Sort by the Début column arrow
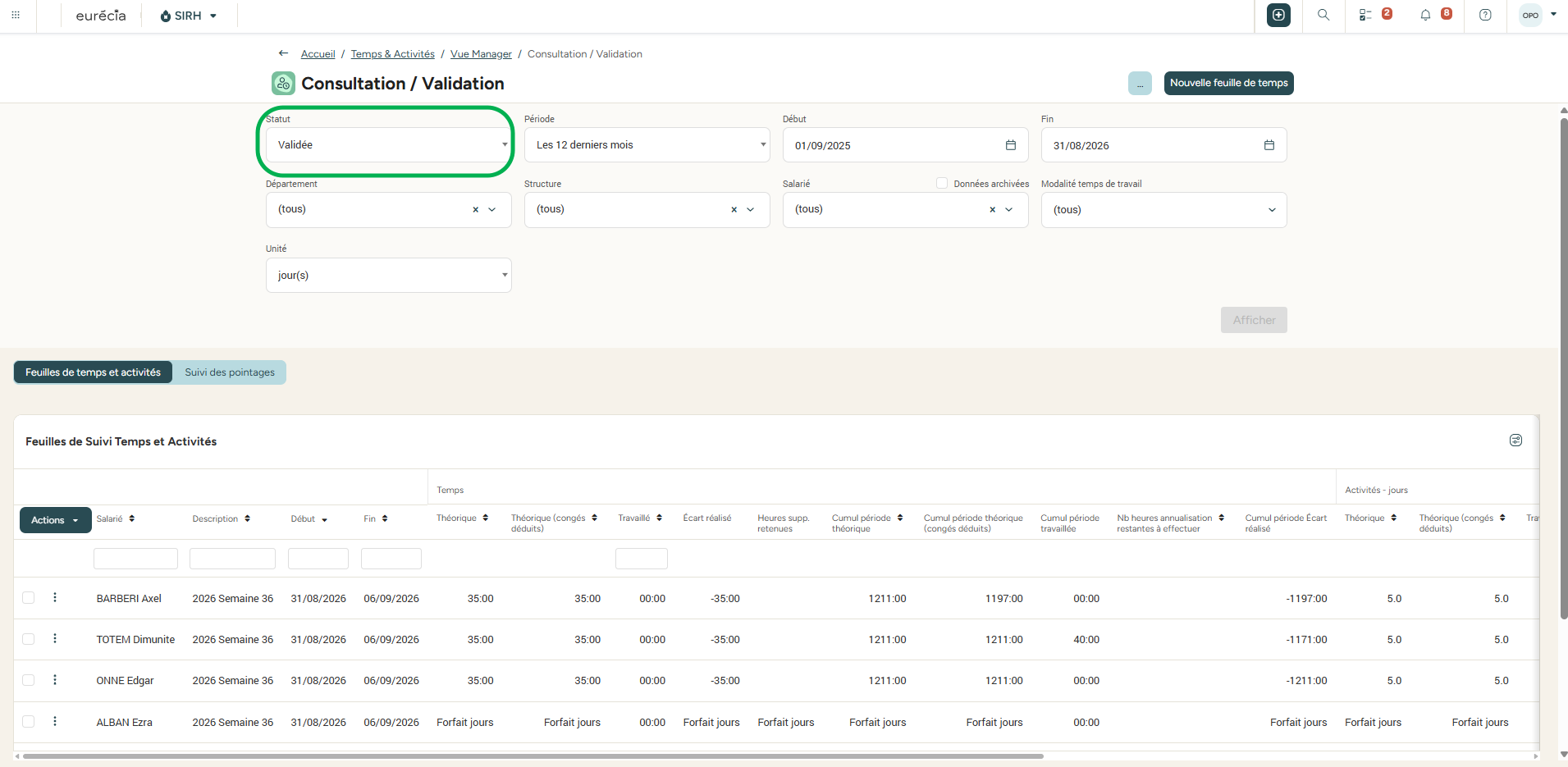The image size is (1568, 767). point(324,519)
